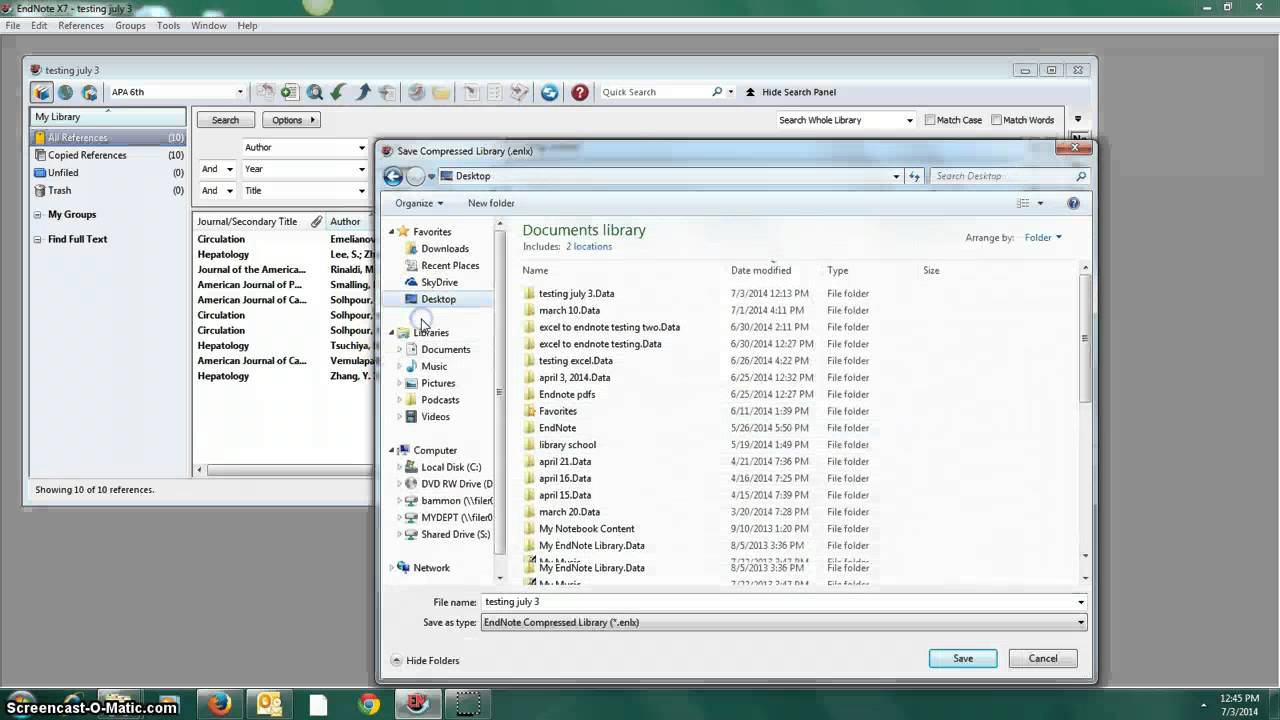Click the Search Desktop box

coord(1009,176)
